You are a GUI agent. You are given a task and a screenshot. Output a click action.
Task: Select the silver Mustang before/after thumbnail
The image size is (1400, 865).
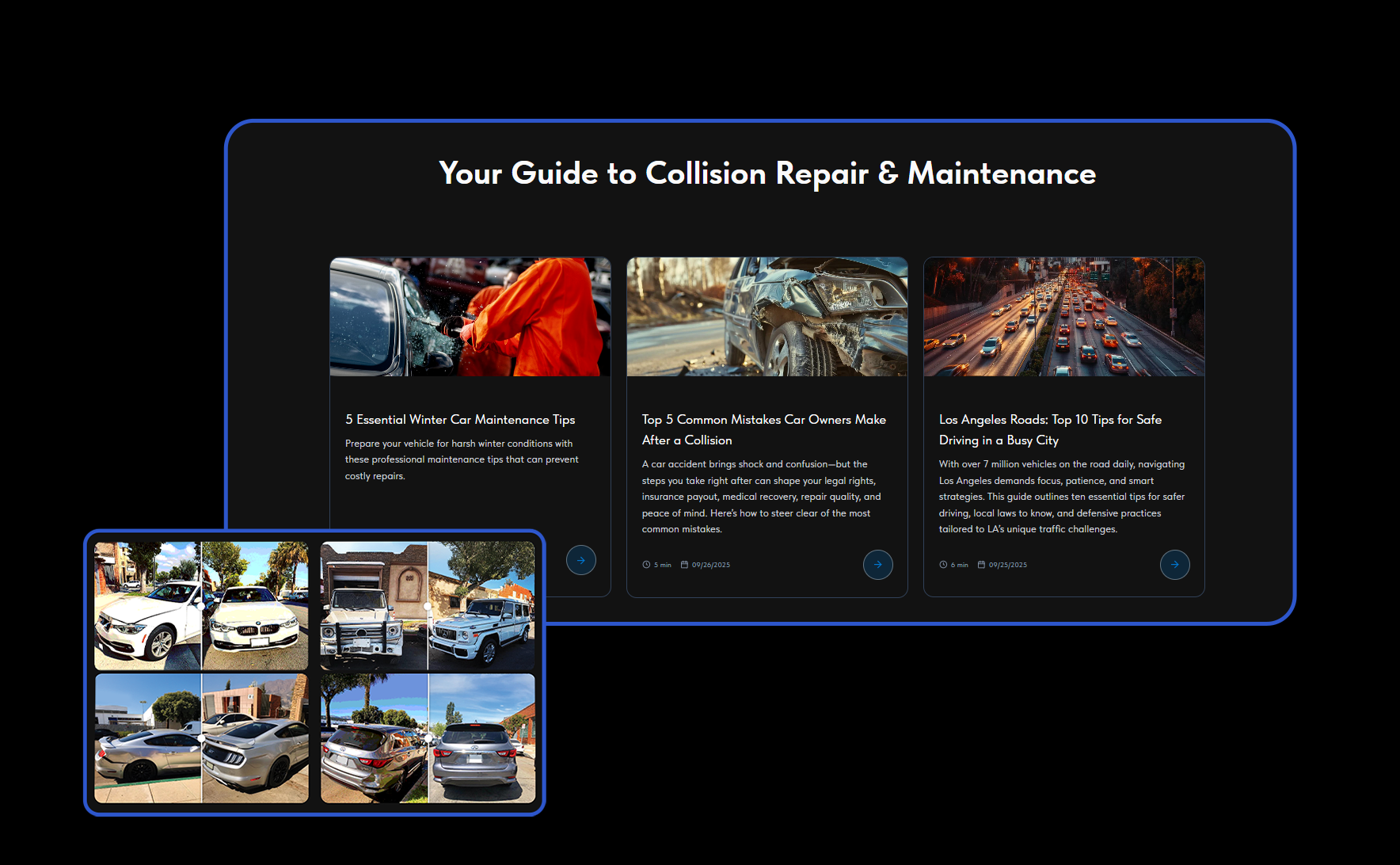pos(200,737)
